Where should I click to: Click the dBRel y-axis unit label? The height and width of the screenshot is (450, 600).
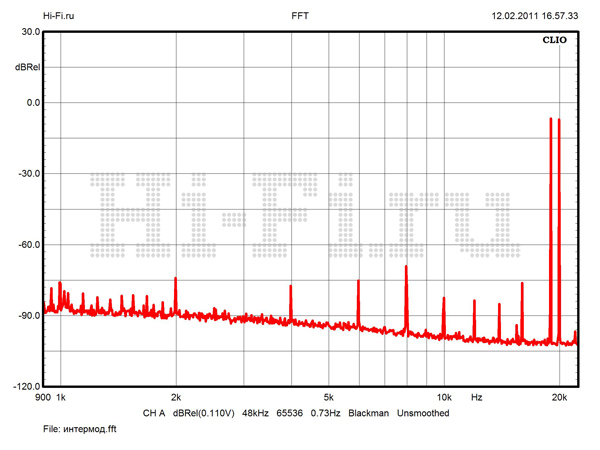coord(26,66)
